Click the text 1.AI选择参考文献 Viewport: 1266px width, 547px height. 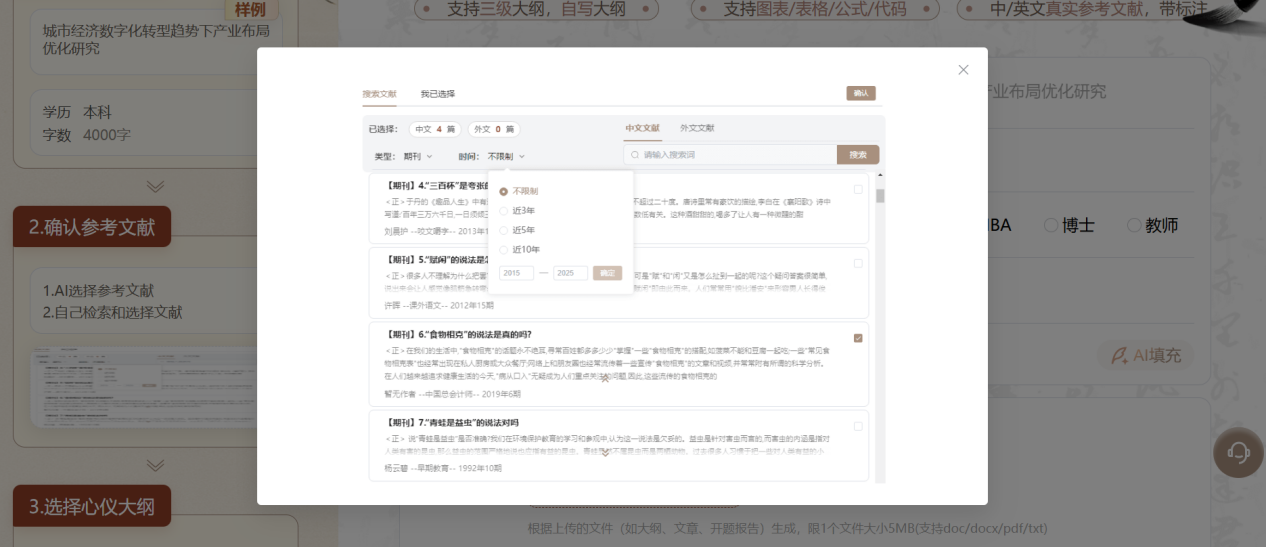tap(99, 291)
